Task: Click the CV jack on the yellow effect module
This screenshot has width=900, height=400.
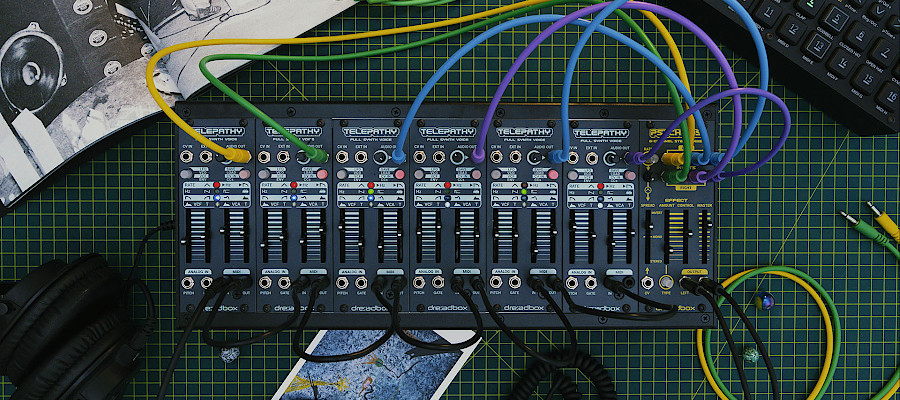Action: (647, 282)
